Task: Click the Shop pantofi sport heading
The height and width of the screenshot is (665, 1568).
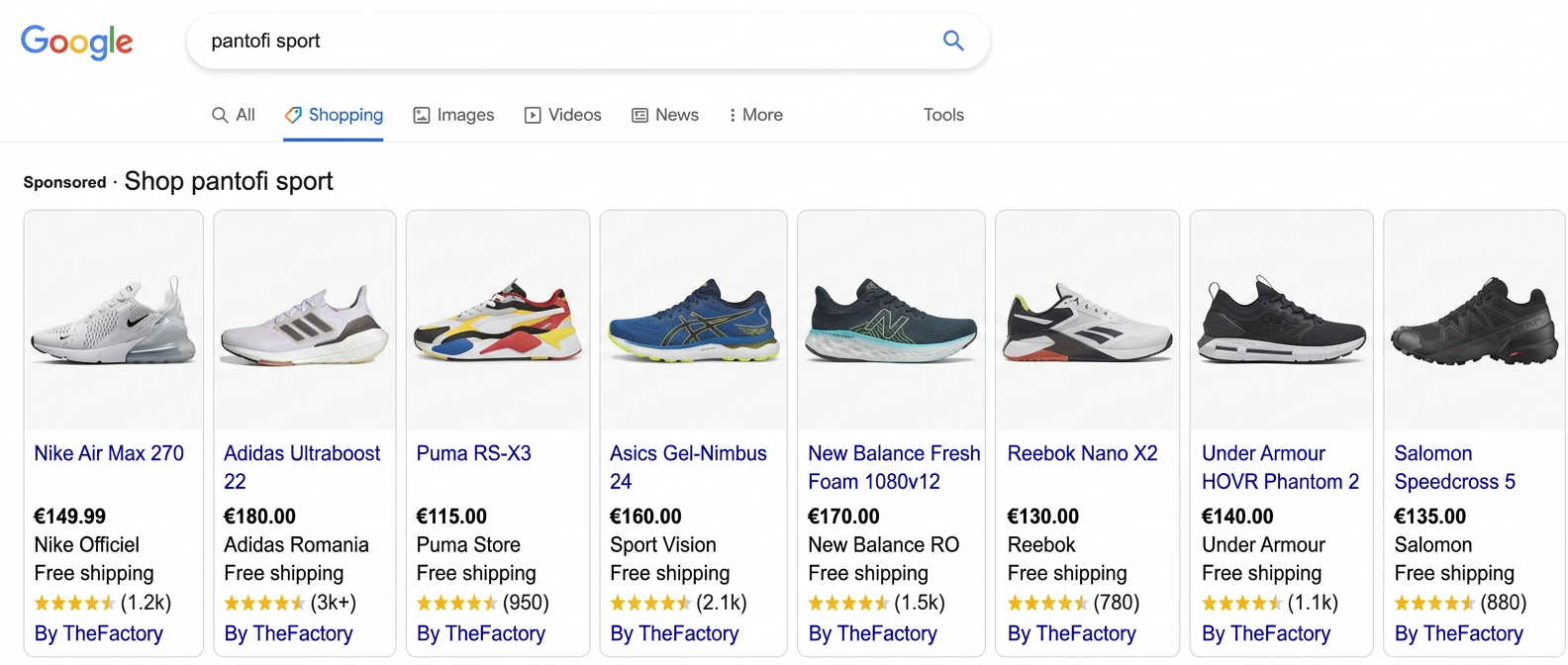Action: pos(229,181)
